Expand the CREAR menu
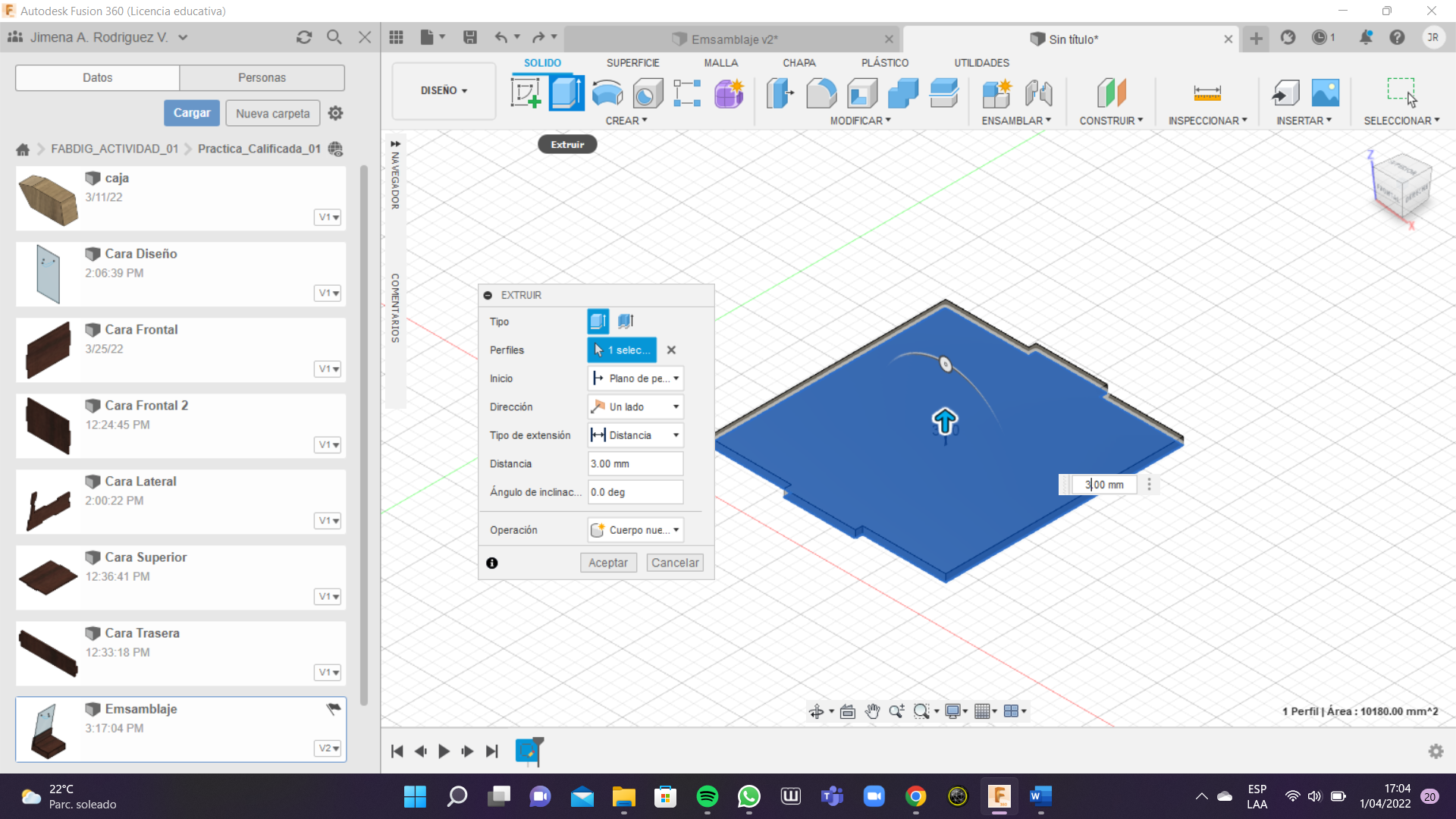 click(x=626, y=121)
